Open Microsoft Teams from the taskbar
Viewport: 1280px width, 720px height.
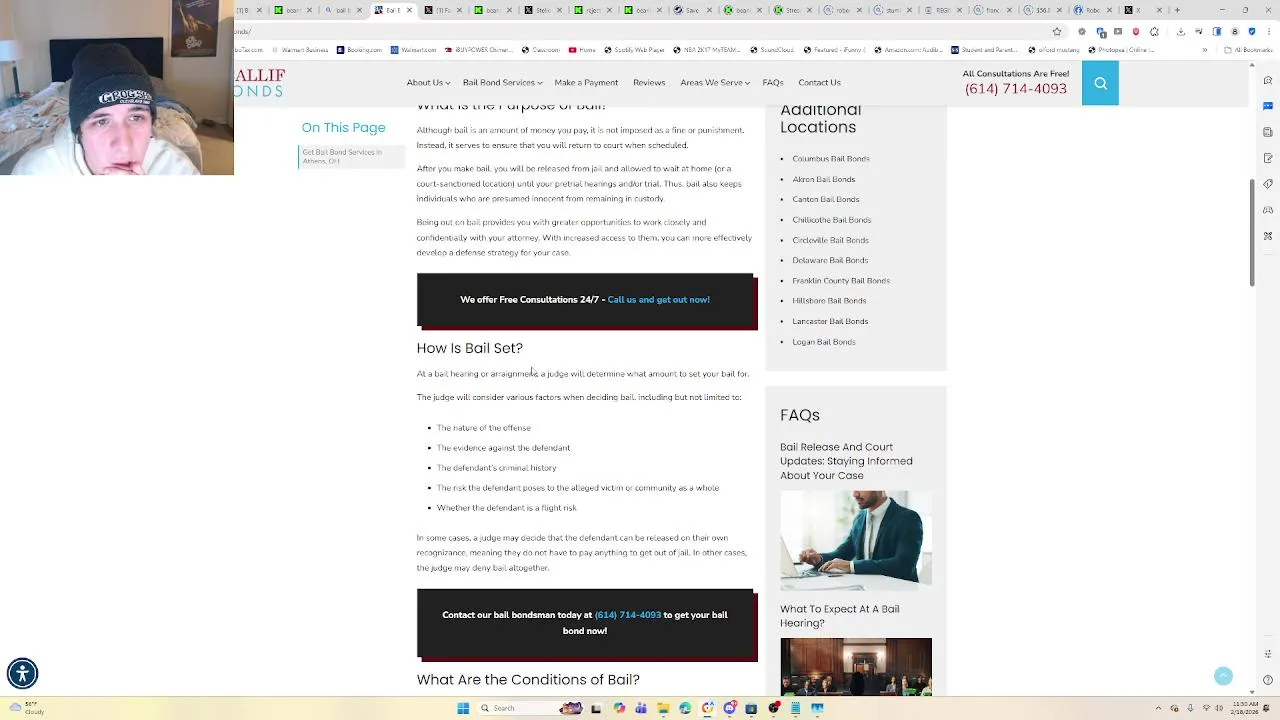[x=641, y=708]
